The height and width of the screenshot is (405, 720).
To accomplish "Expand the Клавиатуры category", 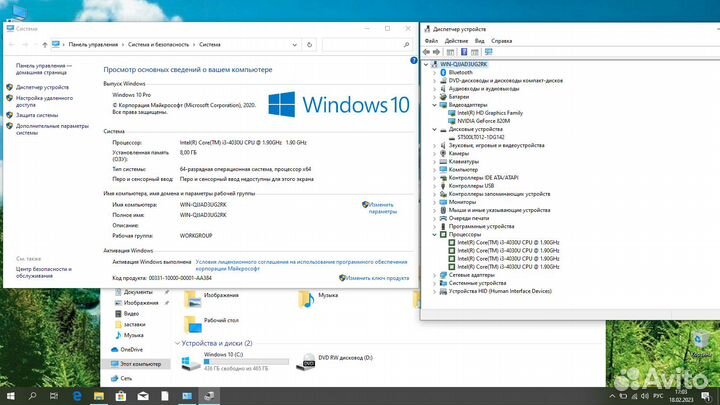I will click(x=434, y=162).
